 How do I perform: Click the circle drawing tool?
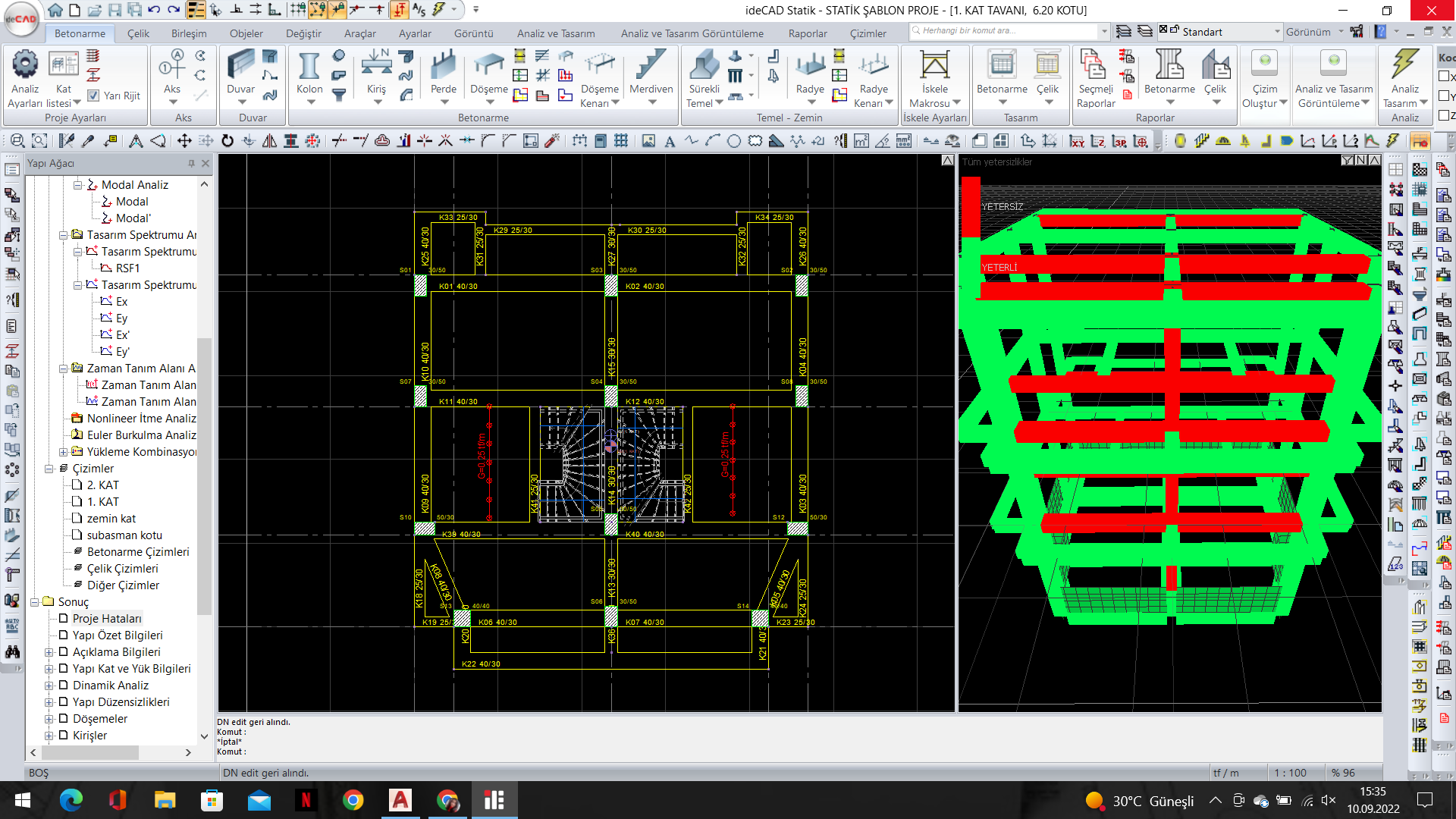pos(734,141)
